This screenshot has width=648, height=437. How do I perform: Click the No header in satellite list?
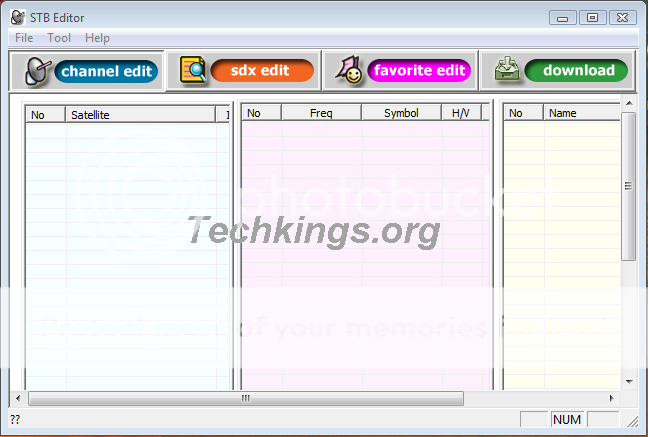45,115
